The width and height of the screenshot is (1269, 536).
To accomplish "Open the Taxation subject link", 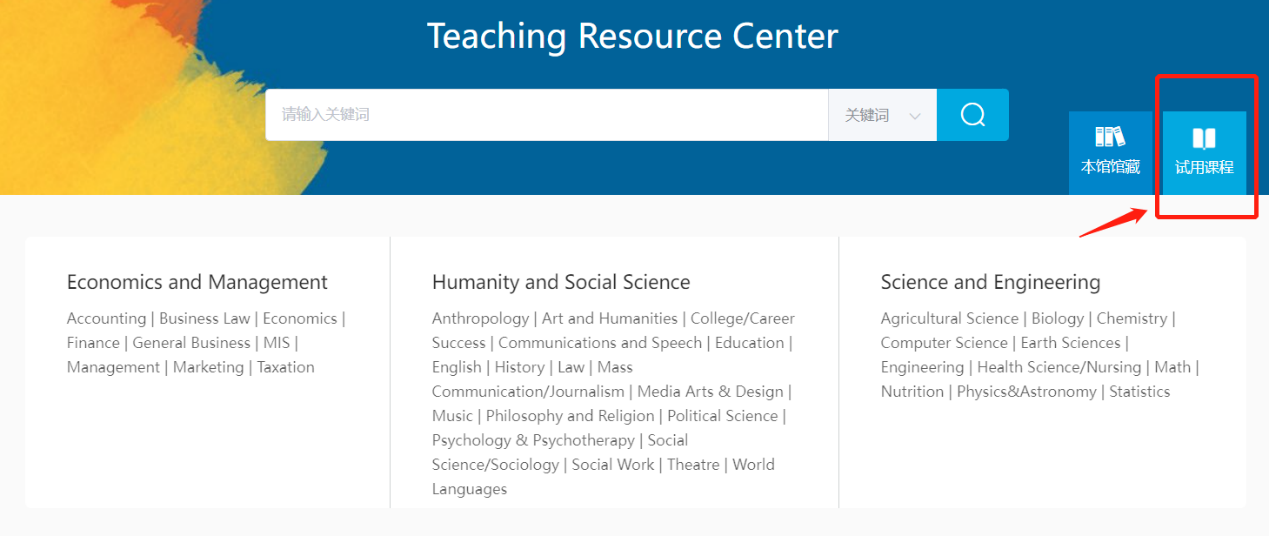I will pos(286,367).
